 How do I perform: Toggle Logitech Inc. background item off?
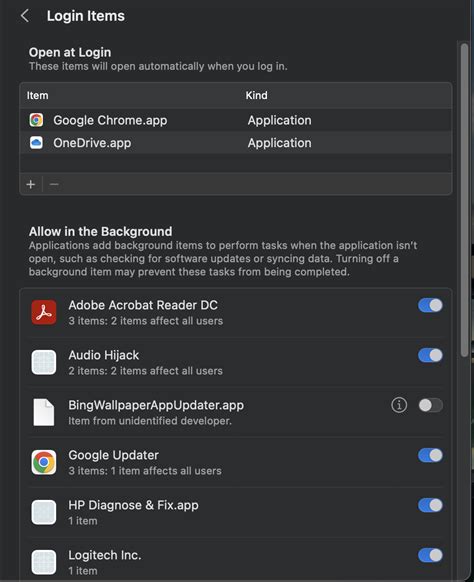430,555
